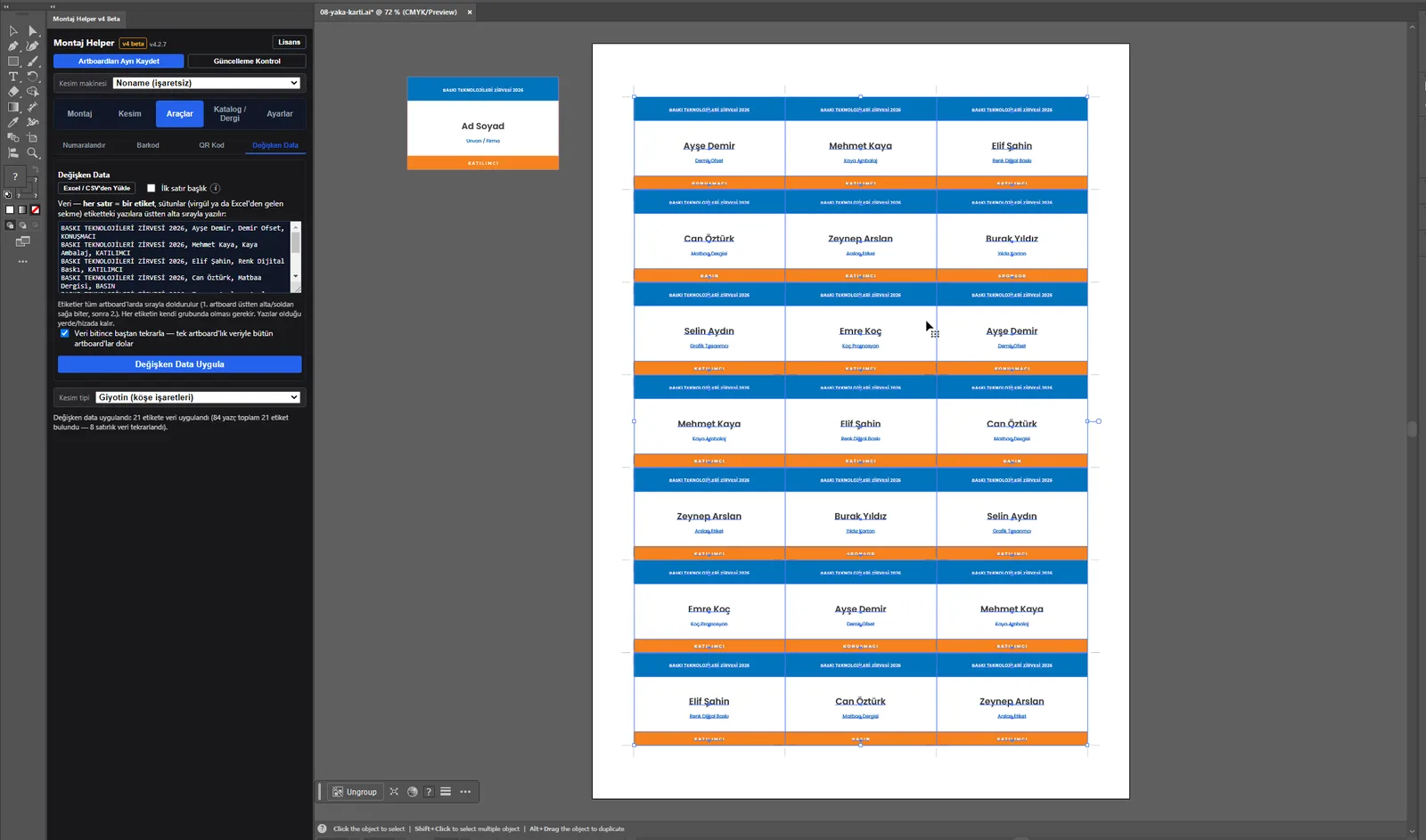Click the globe icon in contextual task bar

pyautogui.click(x=413, y=792)
